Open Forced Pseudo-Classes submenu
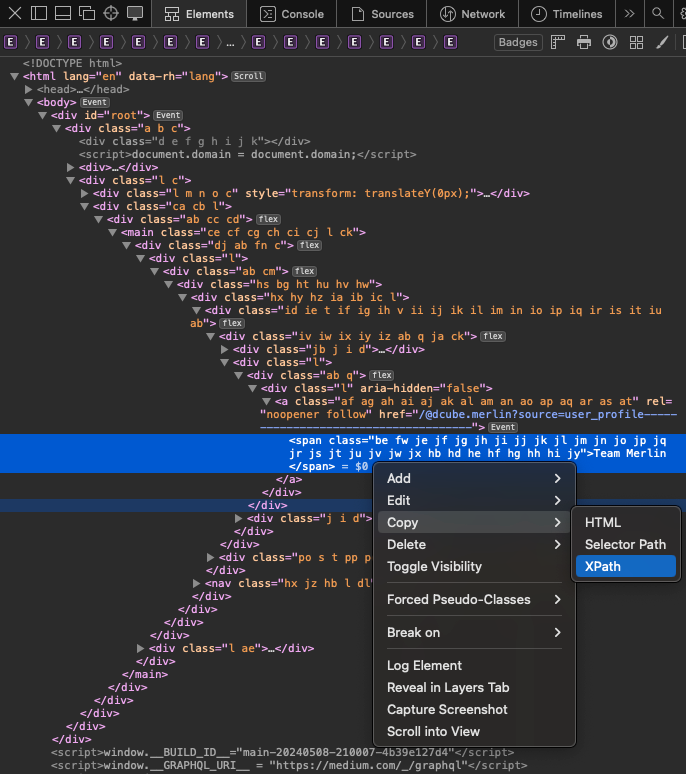The image size is (686, 774). click(474, 599)
